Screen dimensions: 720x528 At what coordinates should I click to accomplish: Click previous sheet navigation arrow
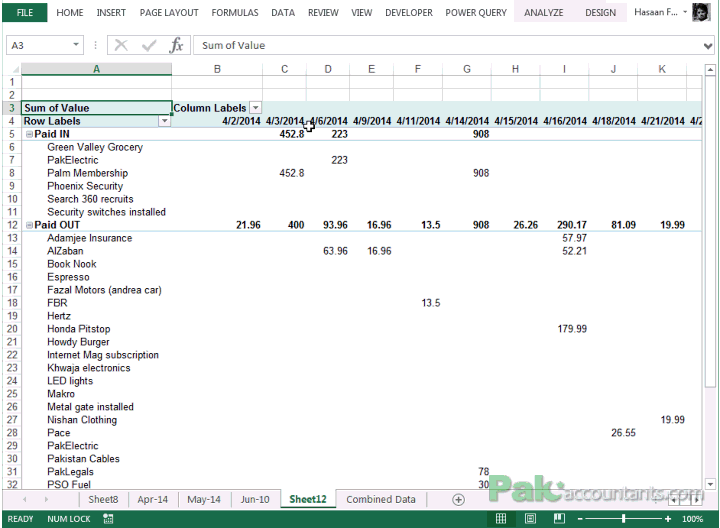(x=25, y=500)
